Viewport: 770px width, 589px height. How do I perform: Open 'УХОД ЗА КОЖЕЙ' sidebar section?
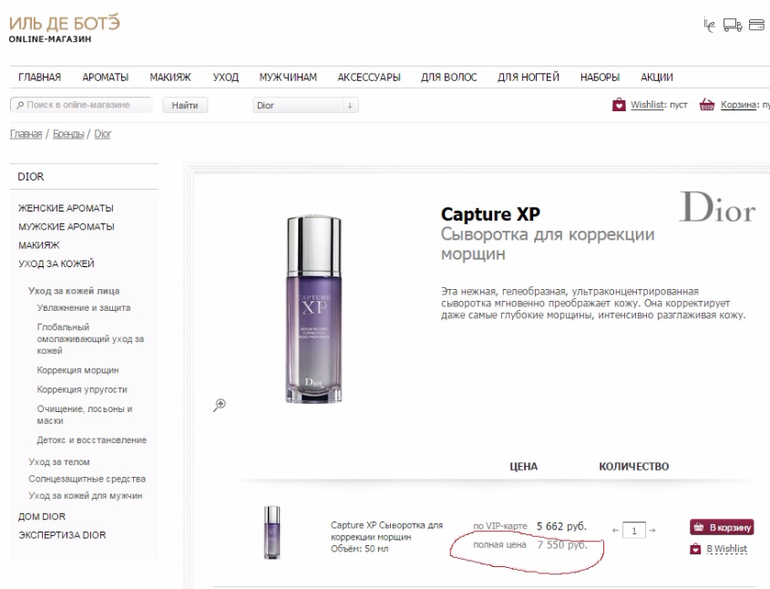pos(56,264)
